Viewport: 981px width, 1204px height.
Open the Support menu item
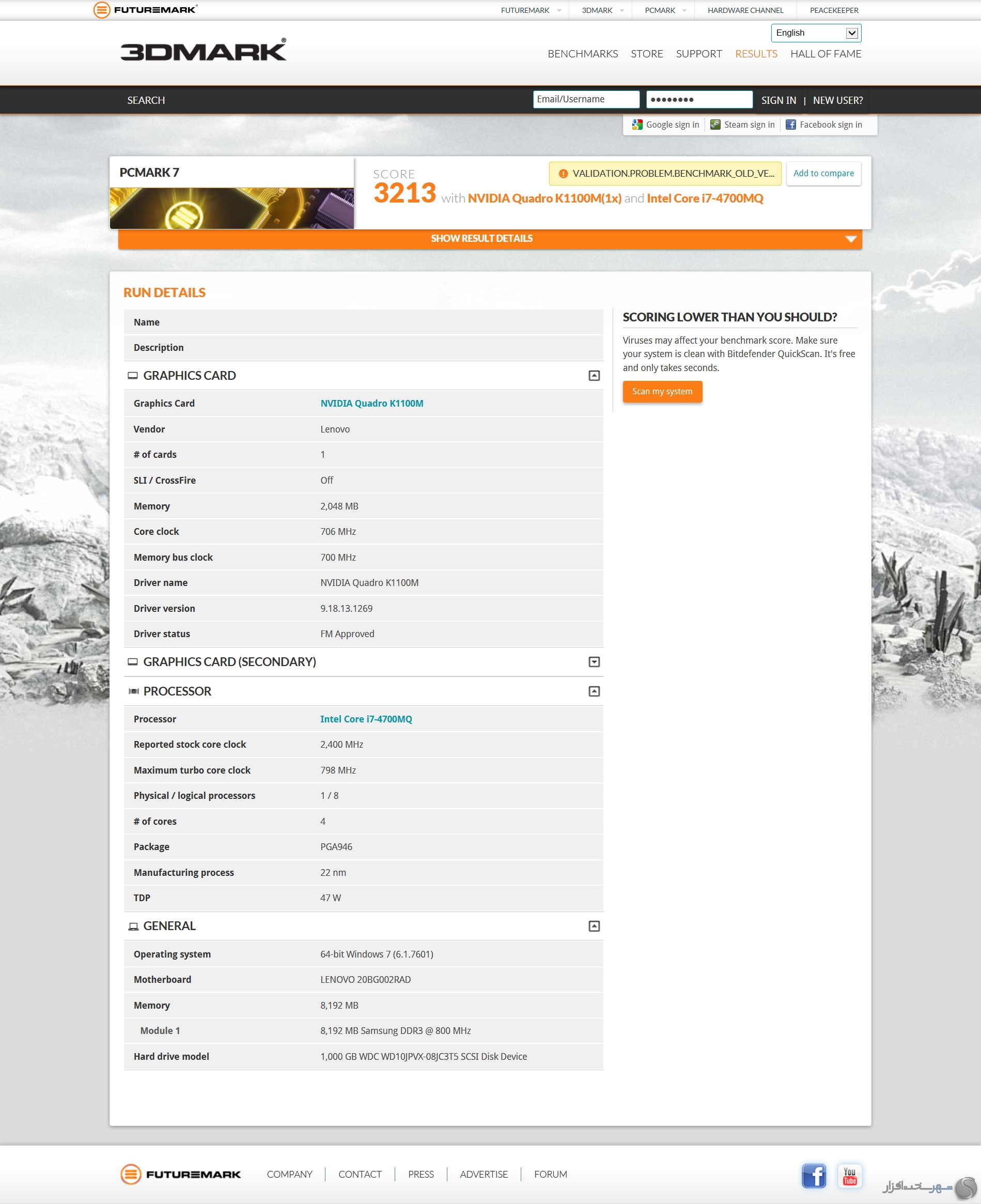point(698,54)
